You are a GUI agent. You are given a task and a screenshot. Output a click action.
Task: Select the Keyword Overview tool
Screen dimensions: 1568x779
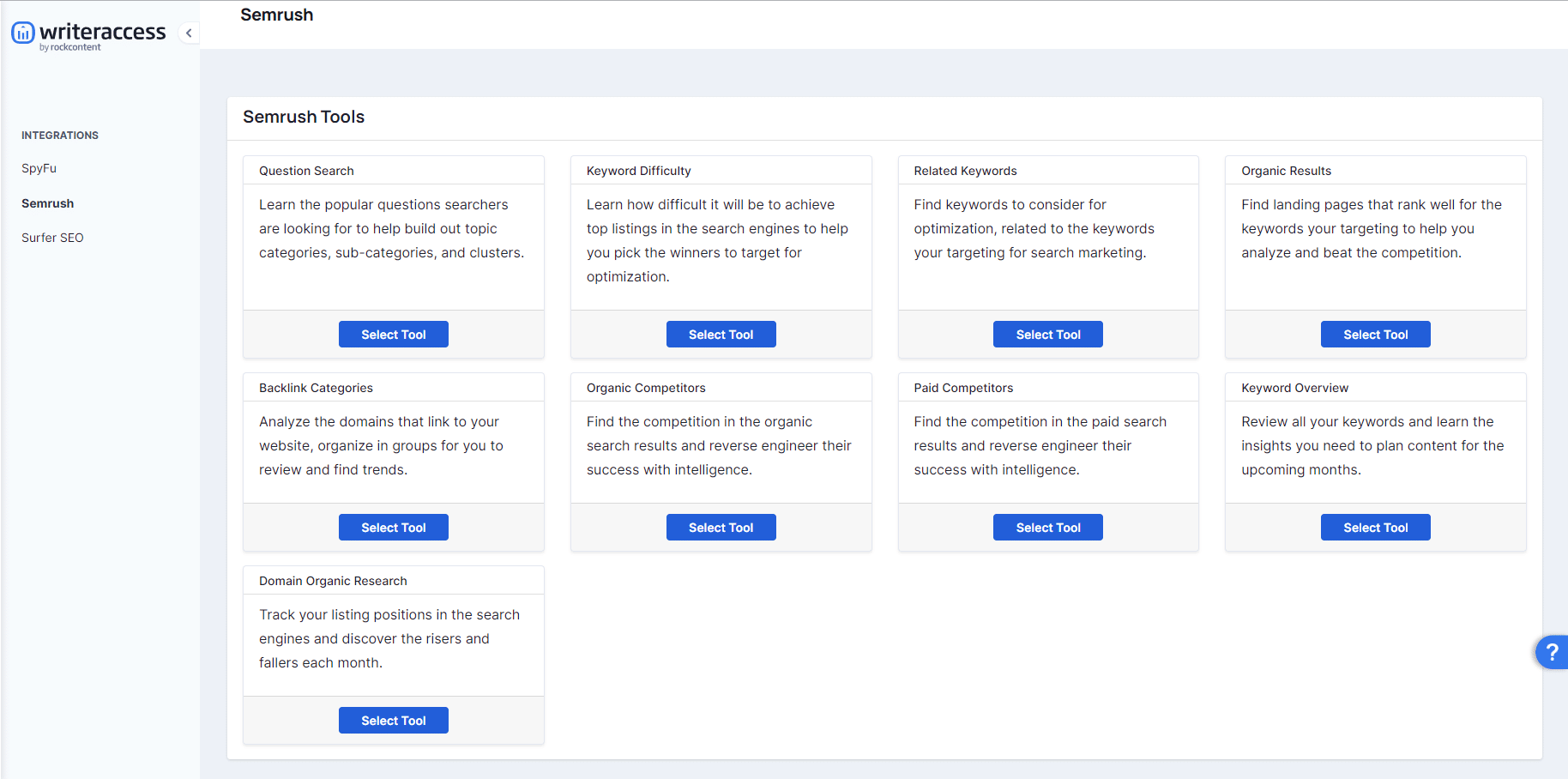pos(1375,528)
